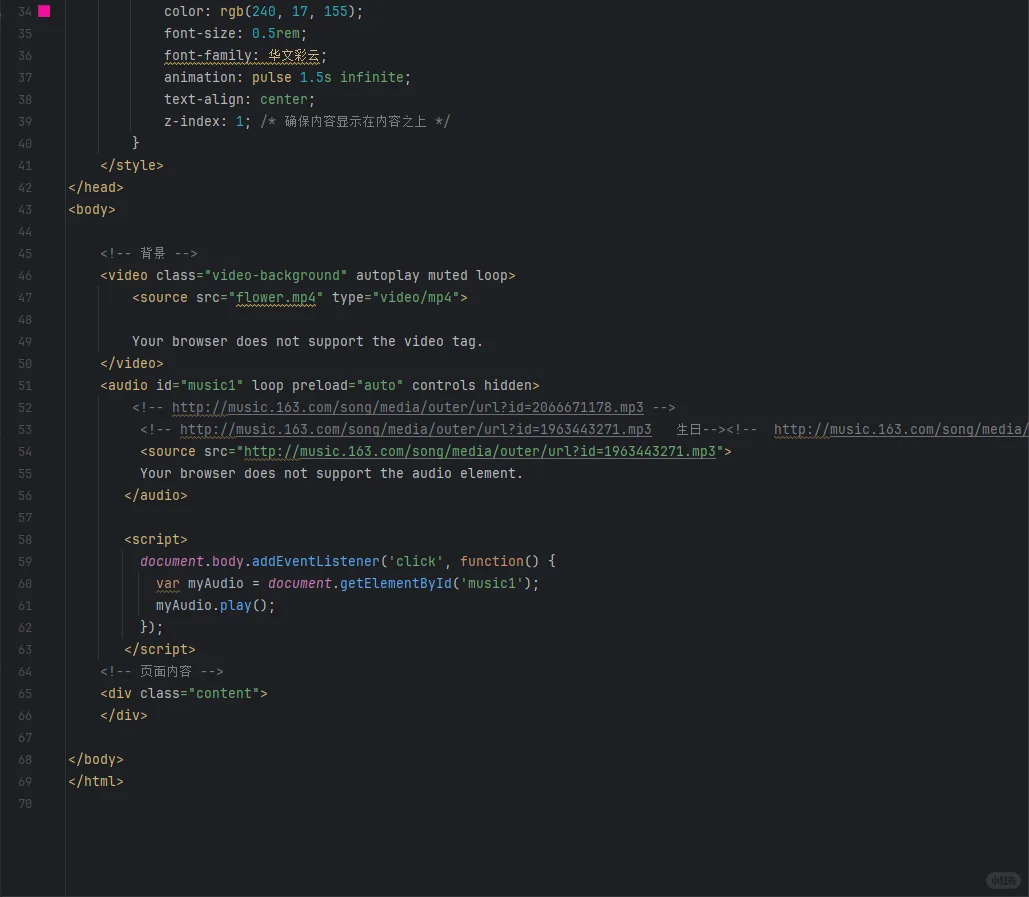Click the 背景 HTML comment
The image size is (1029, 897).
[149, 253]
